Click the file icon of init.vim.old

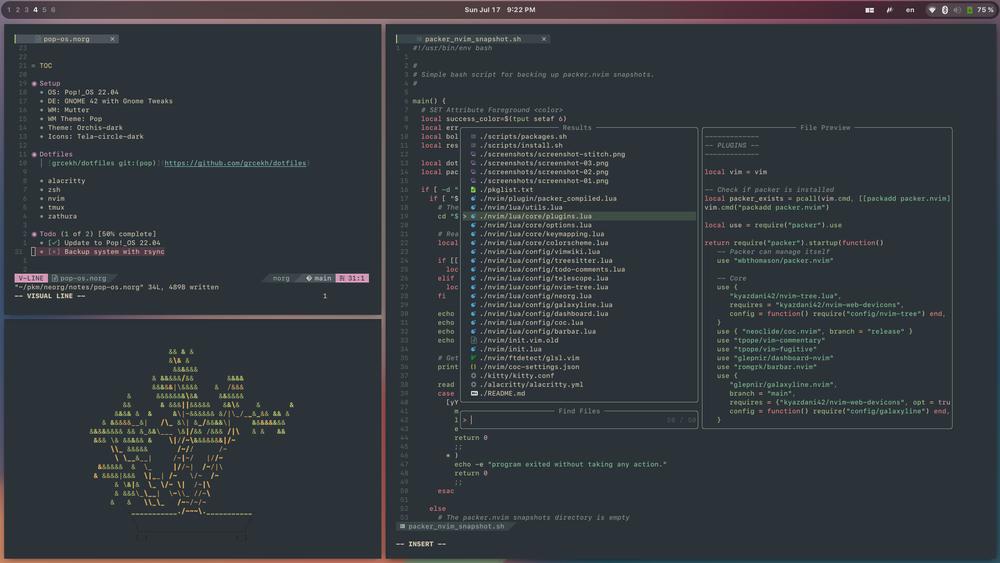tap(473, 340)
